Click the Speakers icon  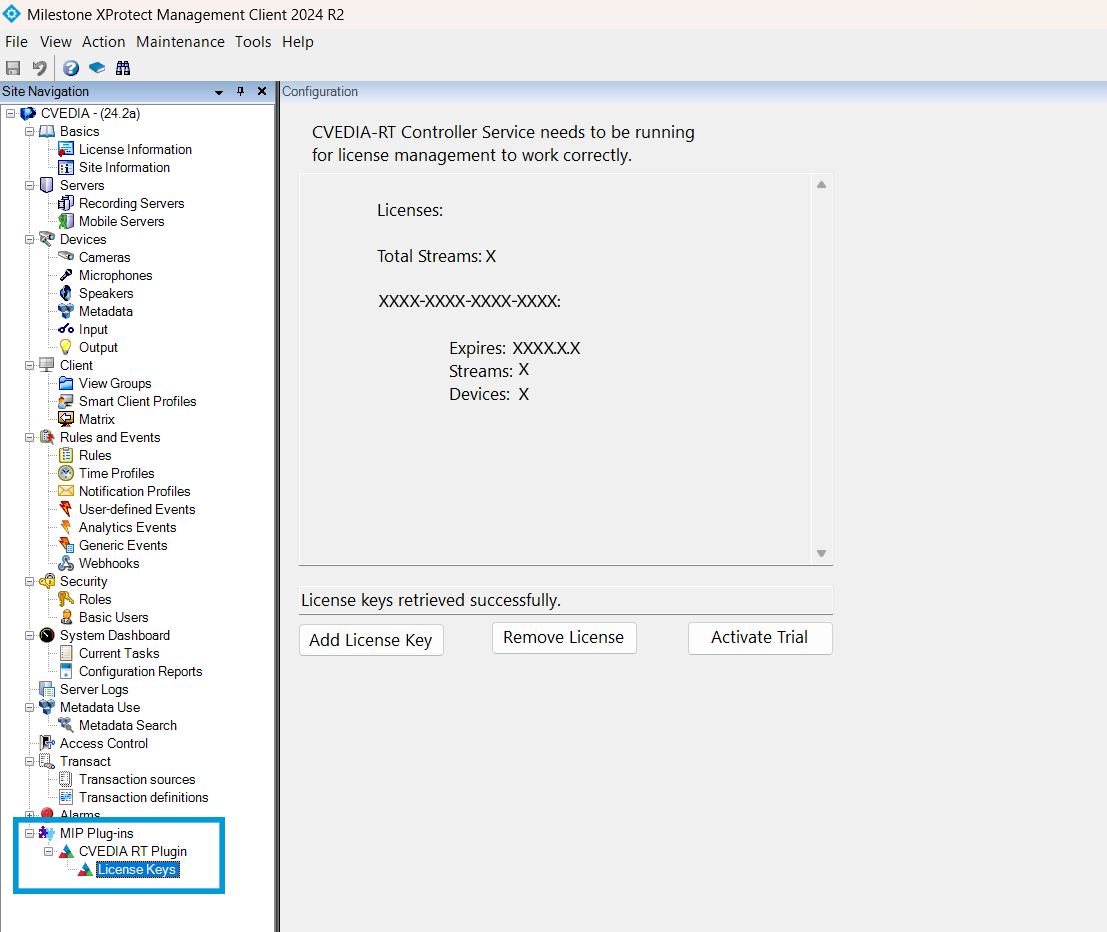66,293
